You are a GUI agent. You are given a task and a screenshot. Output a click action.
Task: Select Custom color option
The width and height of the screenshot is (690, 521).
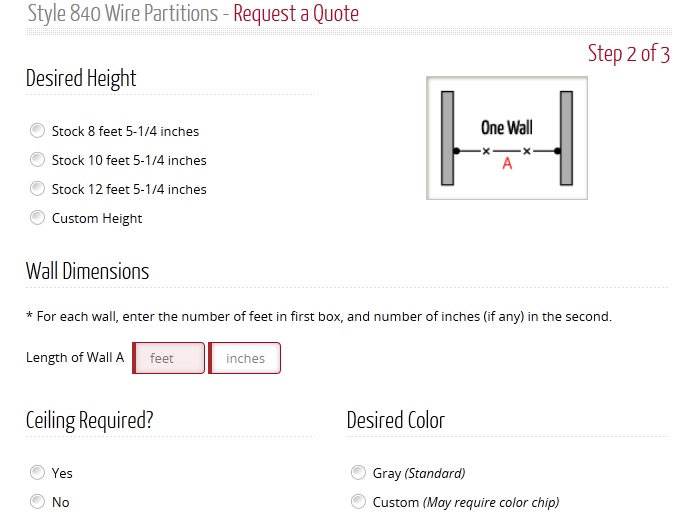358,502
